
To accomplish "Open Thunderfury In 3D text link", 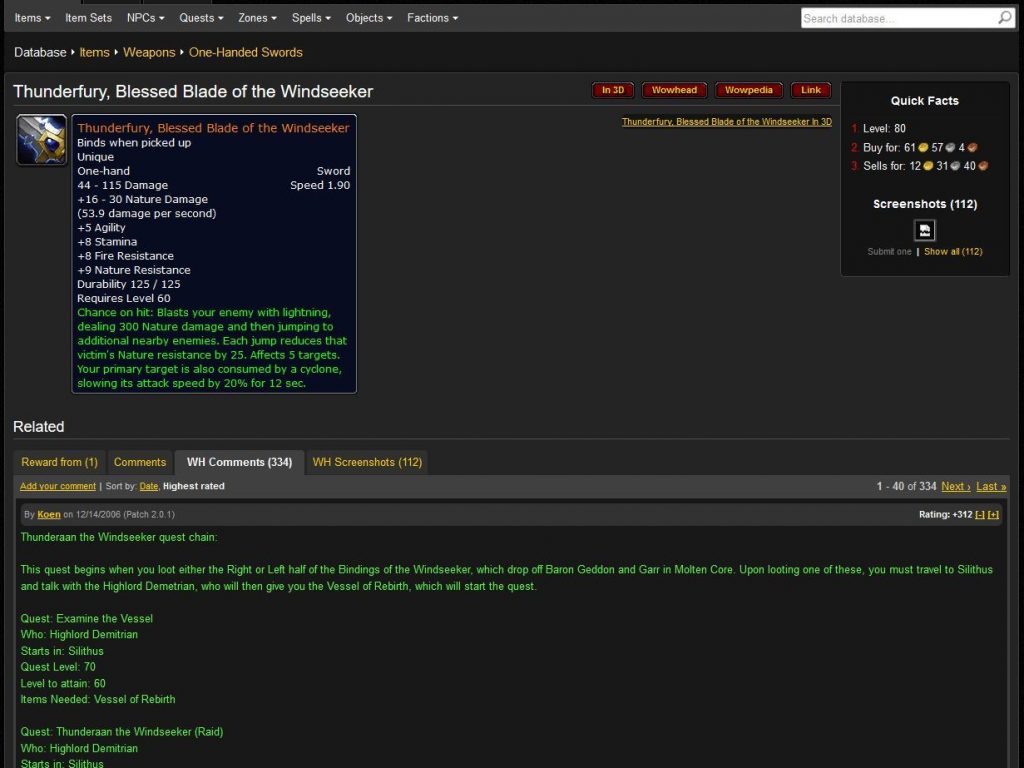I will (727, 122).
